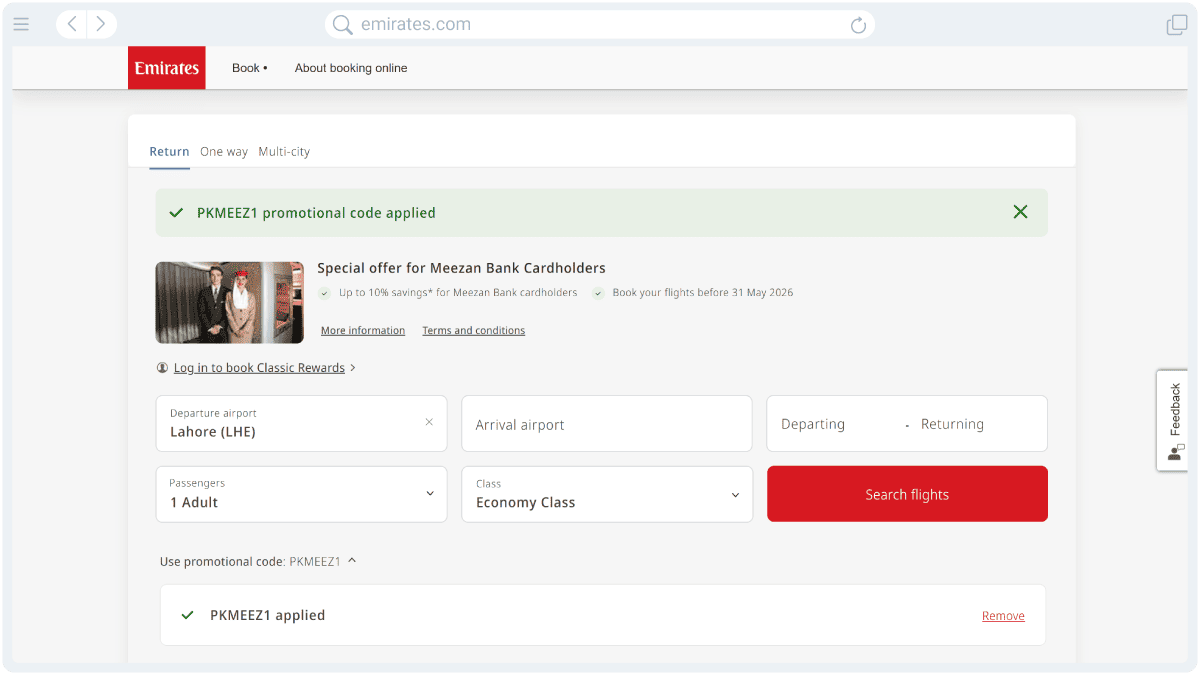This screenshot has width=1200, height=675.
Task: Open the browser hamburger menu
Action: (x=21, y=25)
